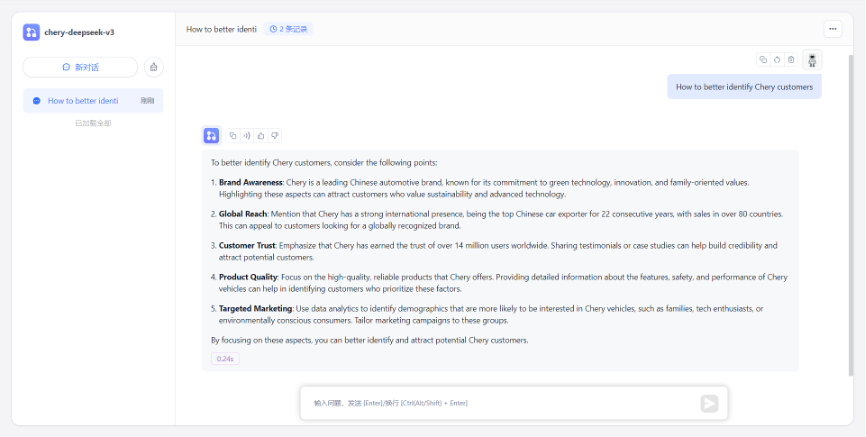Click the chery-deepseek-v3 app logo

point(32,32)
